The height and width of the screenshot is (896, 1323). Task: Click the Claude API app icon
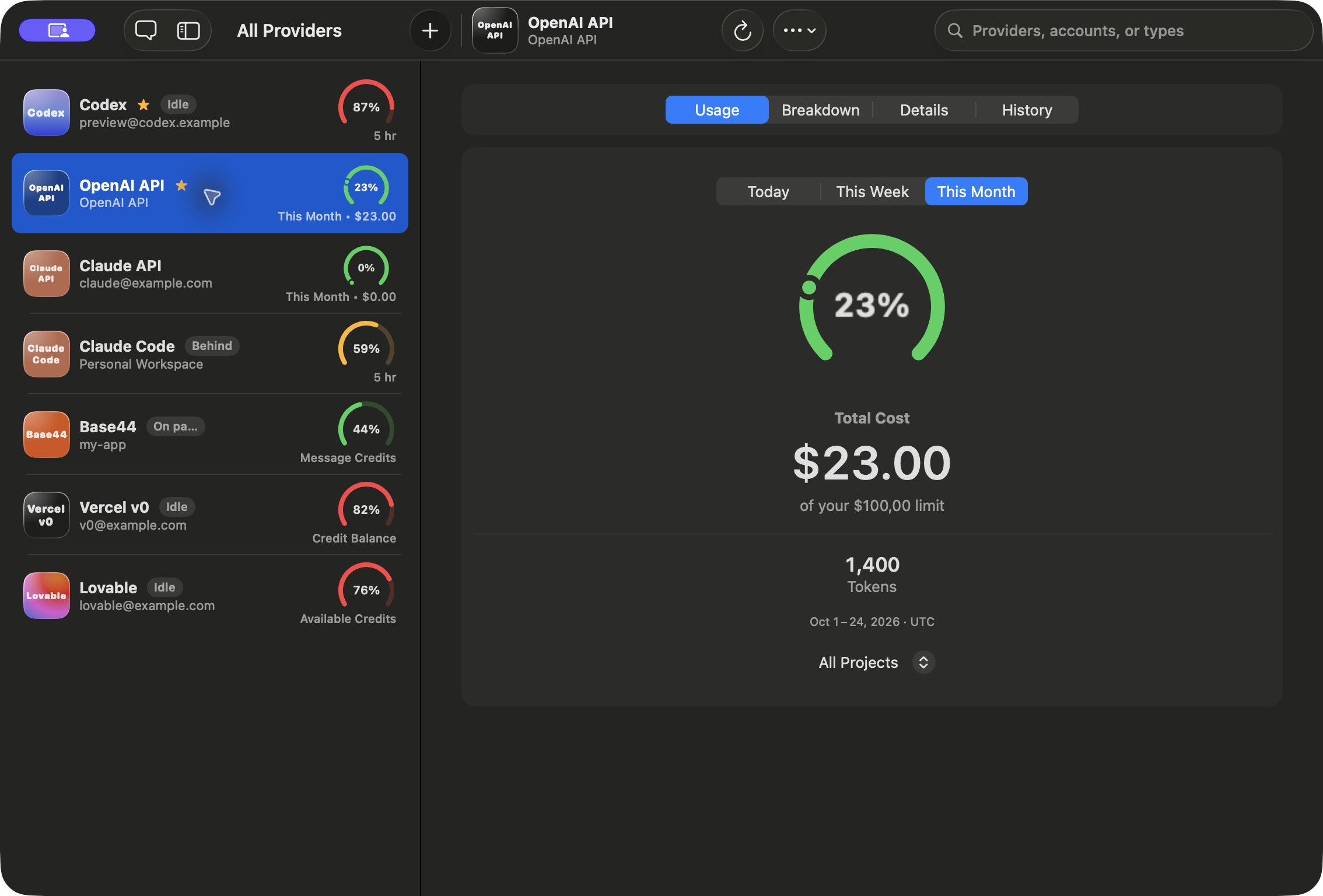(47, 274)
